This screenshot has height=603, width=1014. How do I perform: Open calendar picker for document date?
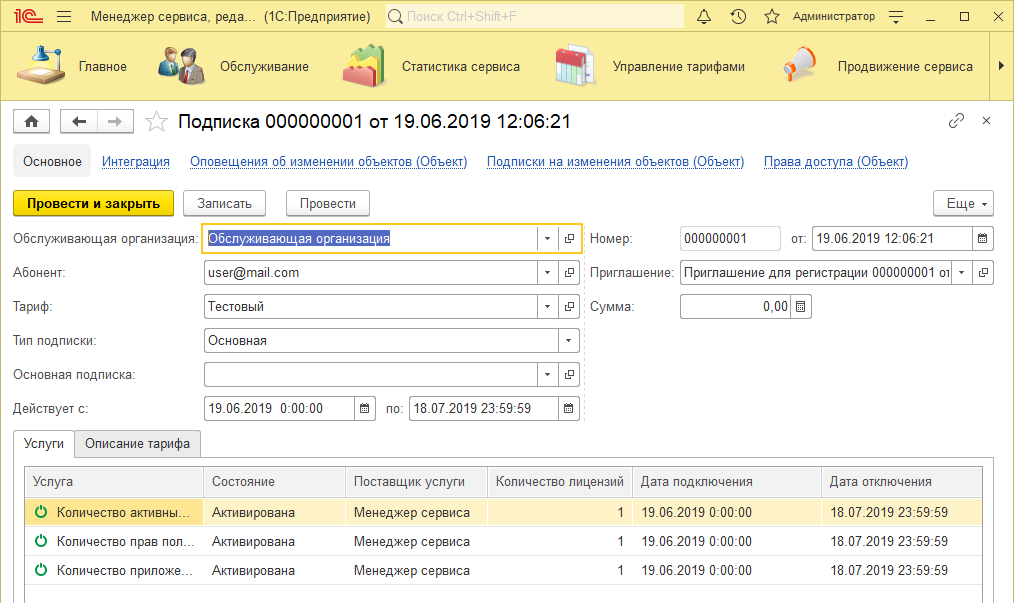[x=983, y=239]
